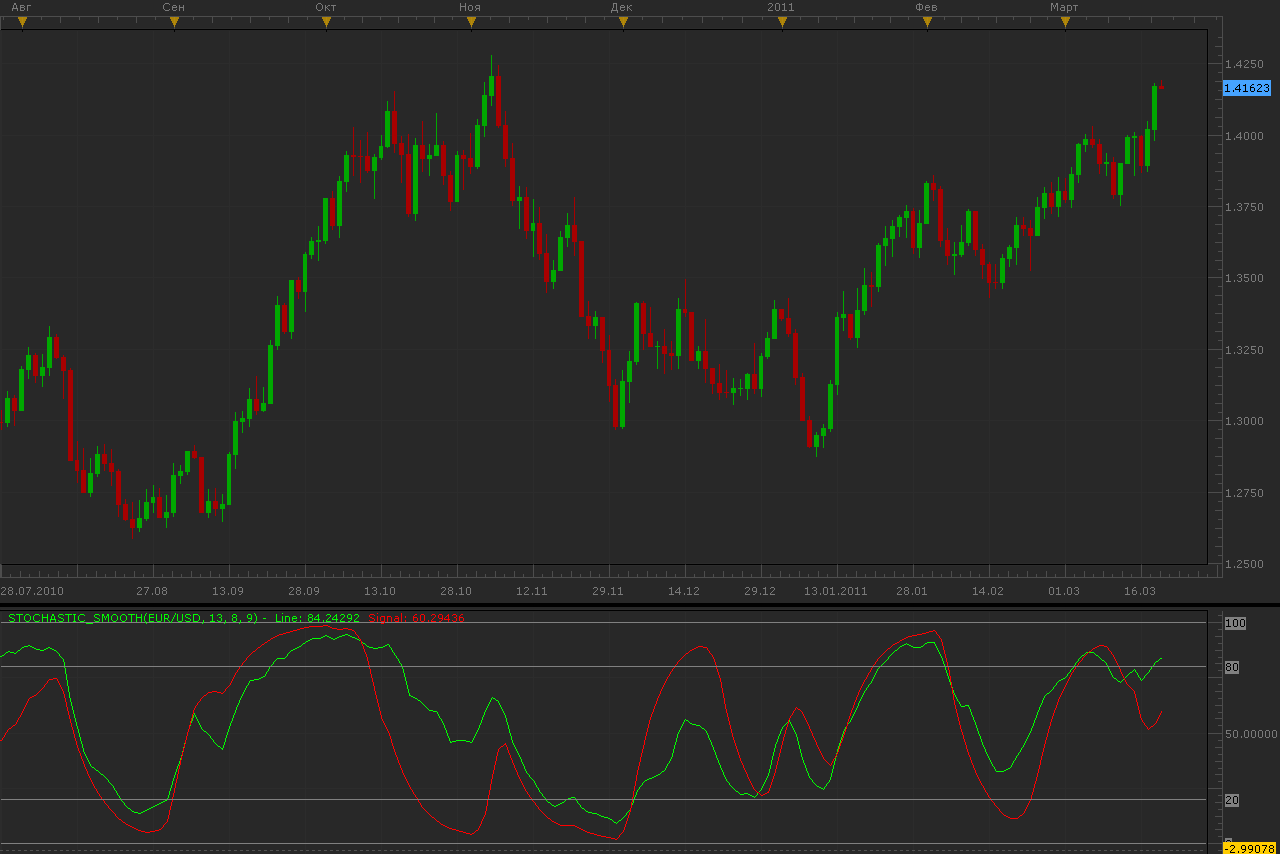Viewport: 1280px width, 854px height.
Task: Click the 20 oversold level tag
Action: tap(1232, 800)
